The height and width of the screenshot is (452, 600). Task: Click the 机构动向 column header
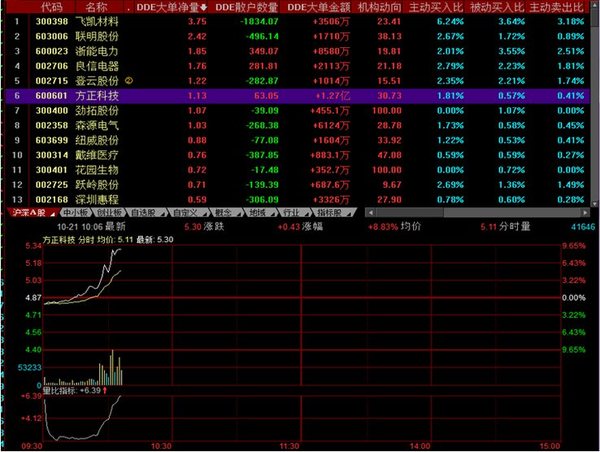point(380,7)
